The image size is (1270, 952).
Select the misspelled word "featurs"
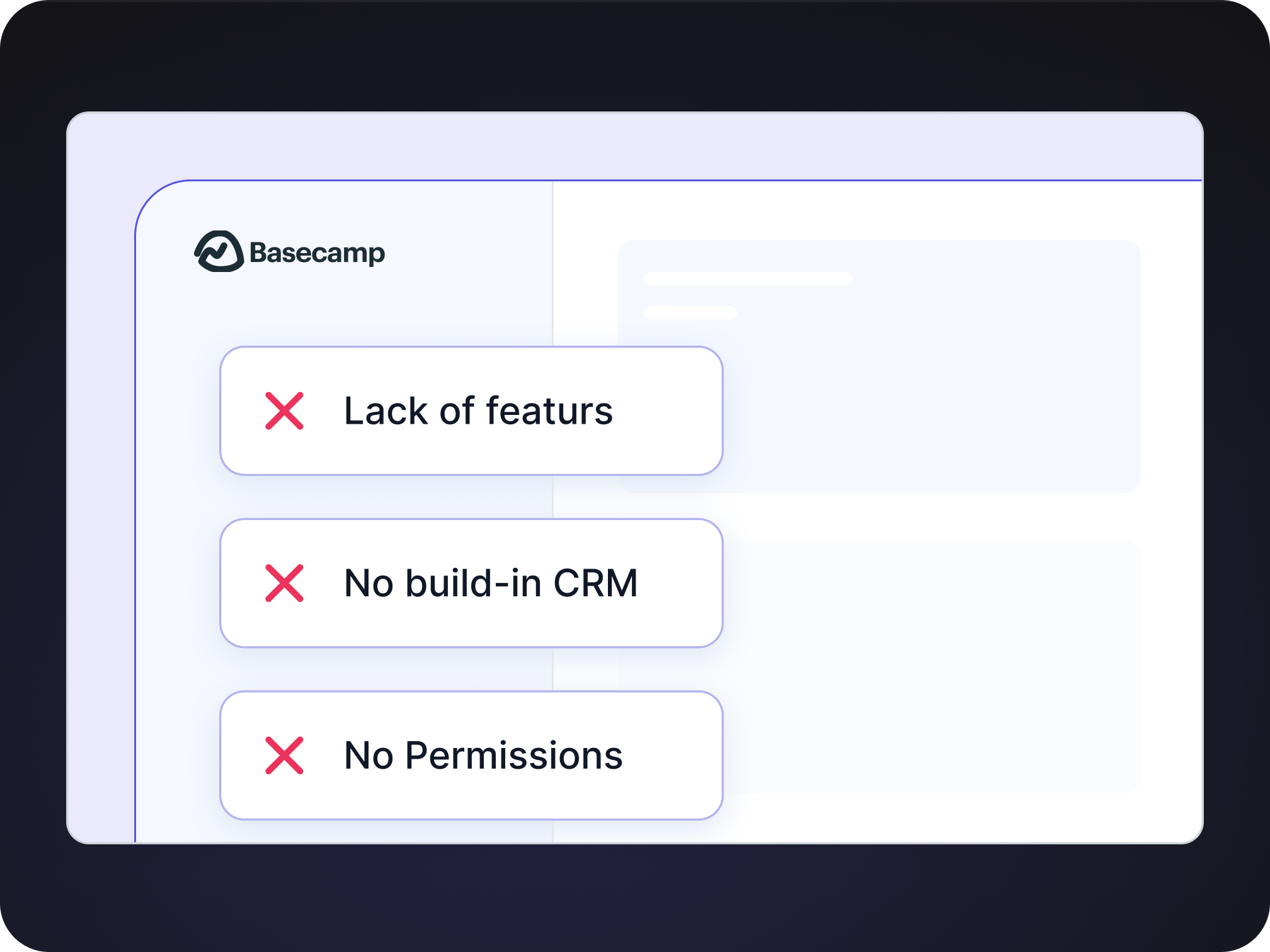click(x=549, y=411)
